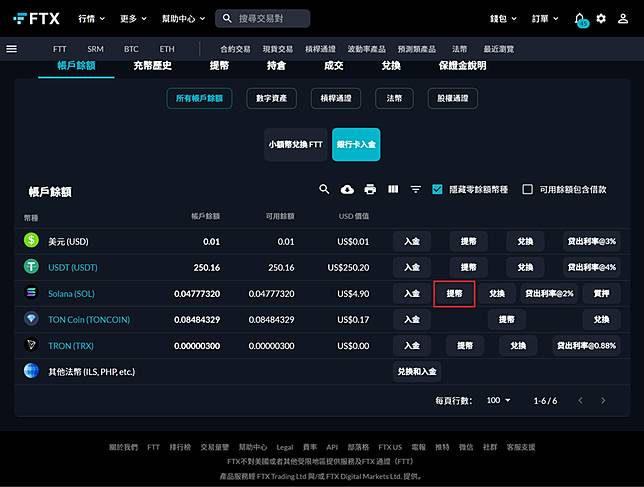The height and width of the screenshot is (487, 644).
Task: Select 法幣 filter button
Action: coord(394,99)
